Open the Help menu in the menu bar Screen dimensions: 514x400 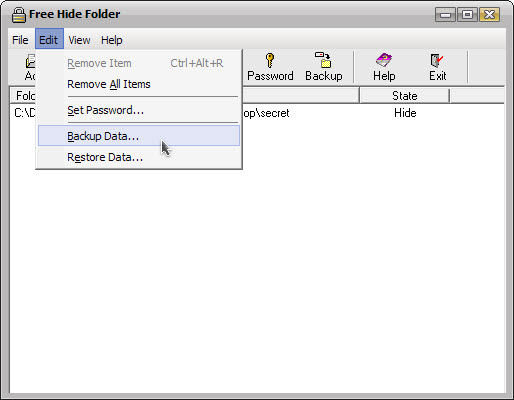(112, 40)
